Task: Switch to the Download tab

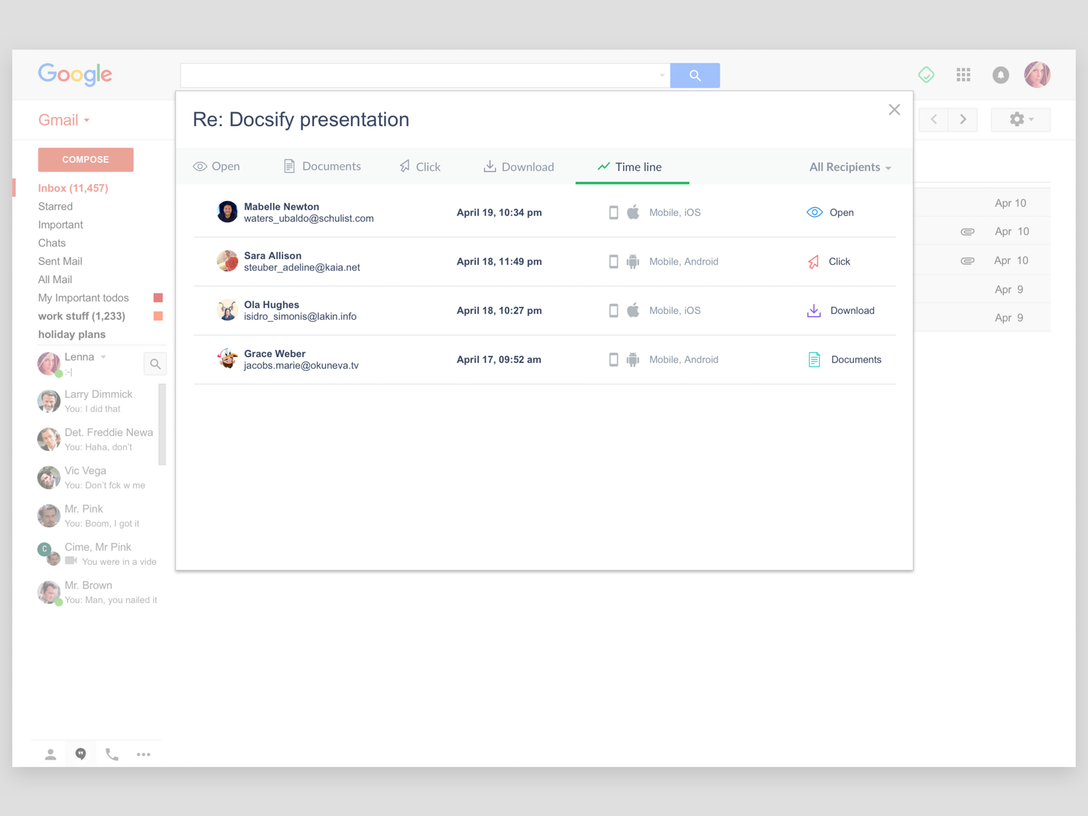Action: click(x=519, y=167)
